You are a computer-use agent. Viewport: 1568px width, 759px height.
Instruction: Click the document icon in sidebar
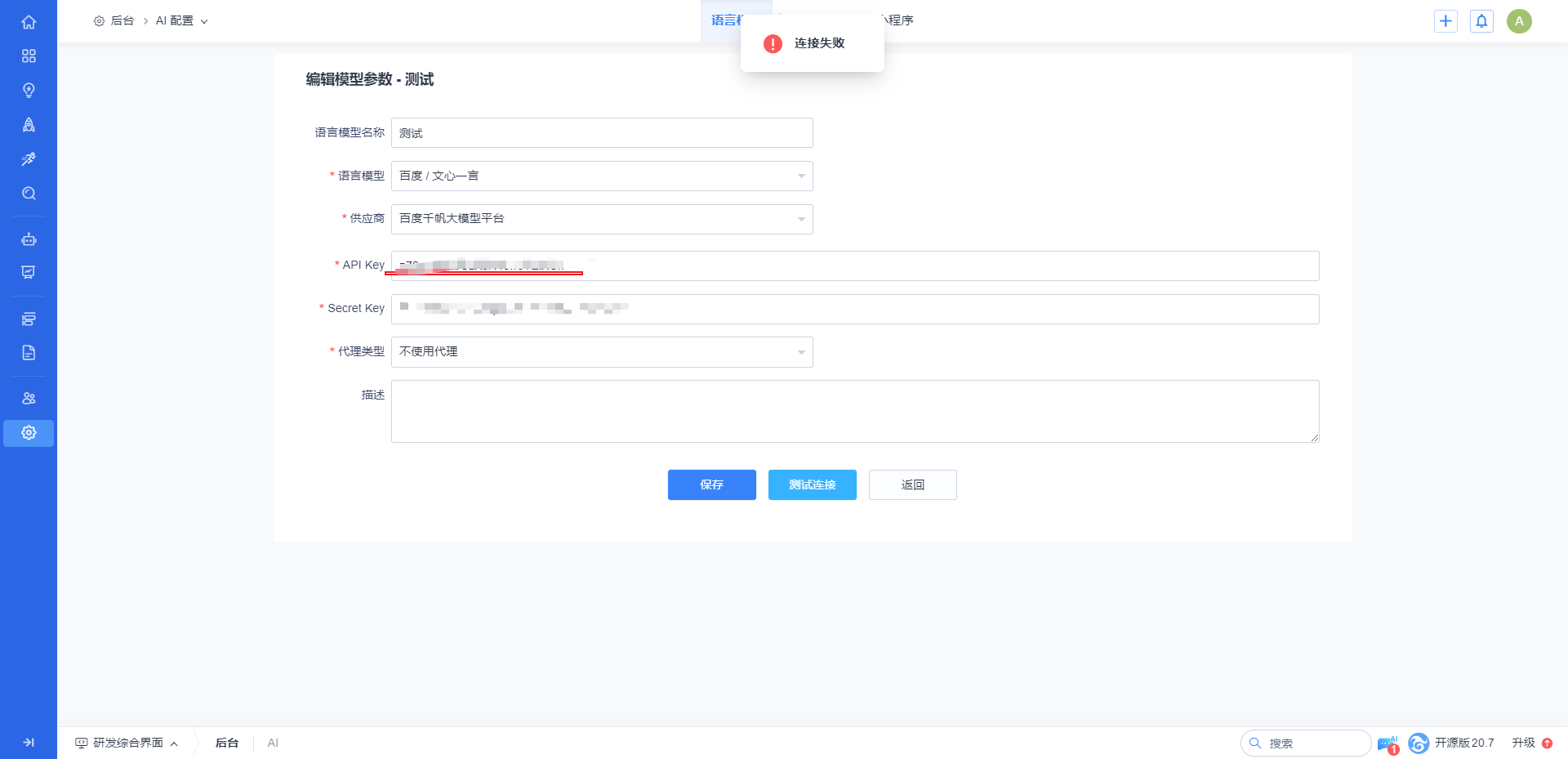29,353
